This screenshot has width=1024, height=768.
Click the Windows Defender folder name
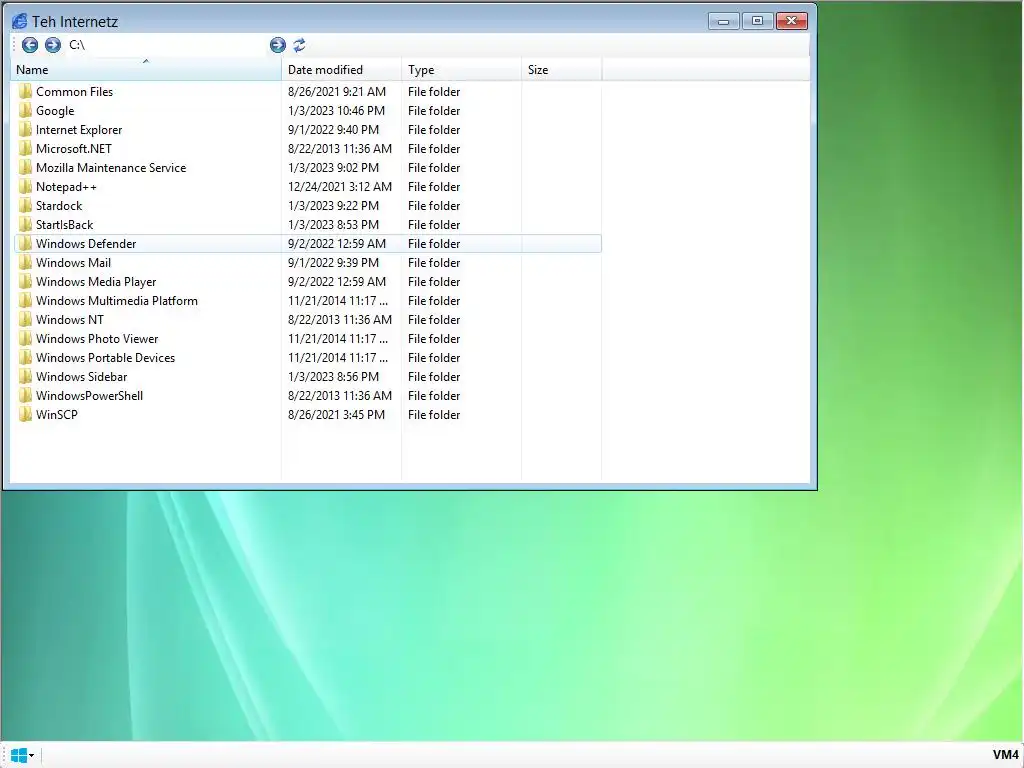[86, 243]
